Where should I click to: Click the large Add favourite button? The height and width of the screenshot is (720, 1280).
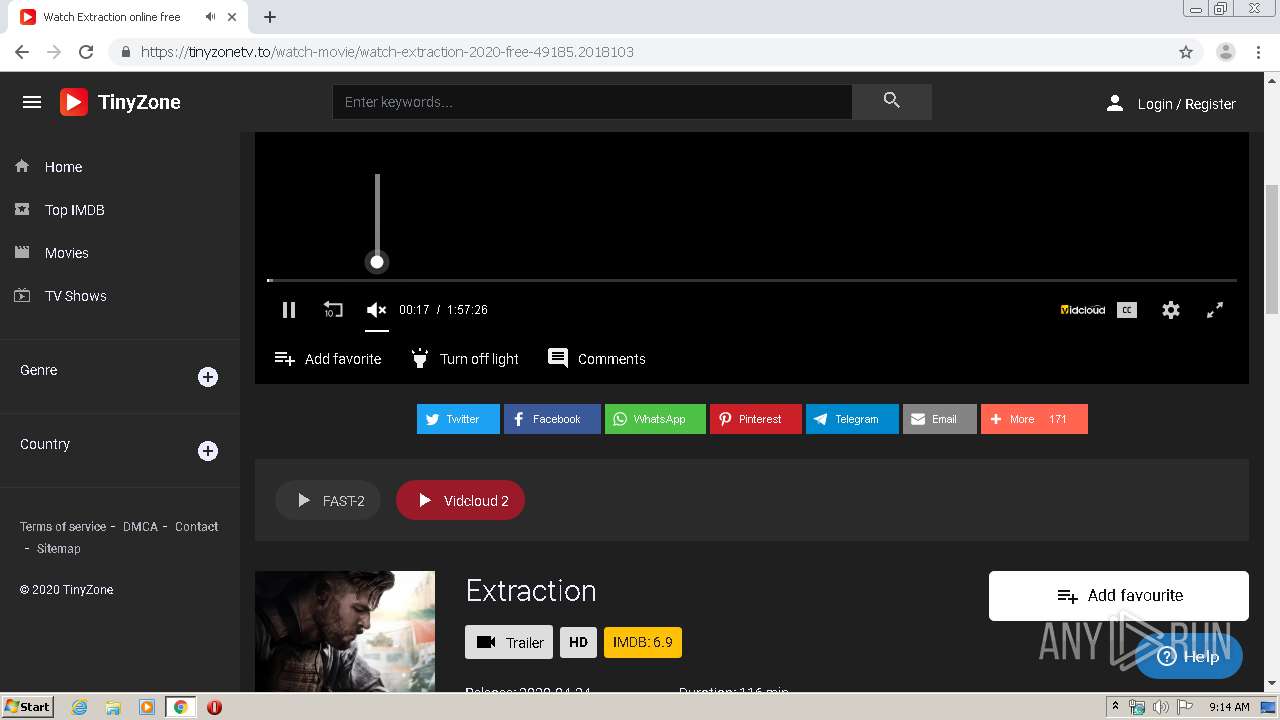click(x=1119, y=596)
